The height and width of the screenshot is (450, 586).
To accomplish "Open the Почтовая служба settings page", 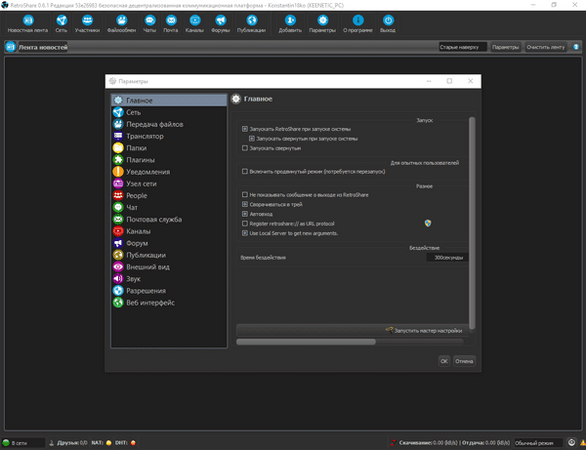I will pos(169,219).
